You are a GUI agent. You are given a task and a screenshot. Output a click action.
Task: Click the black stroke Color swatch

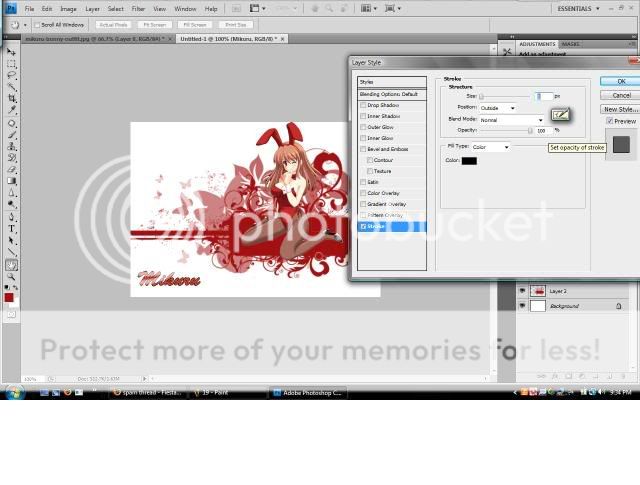click(x=469, y=161)
